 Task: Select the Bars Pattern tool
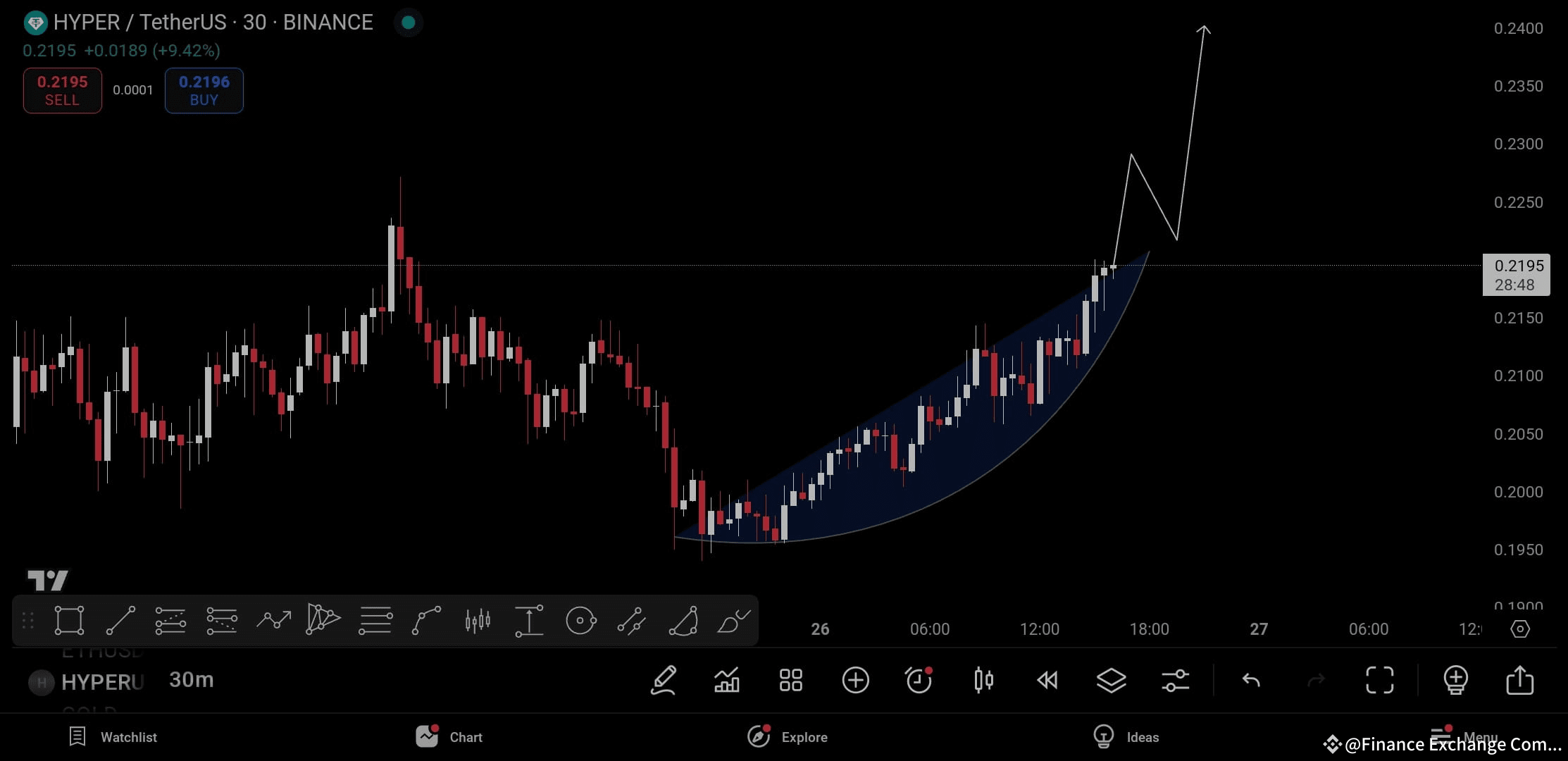[478, 621]
